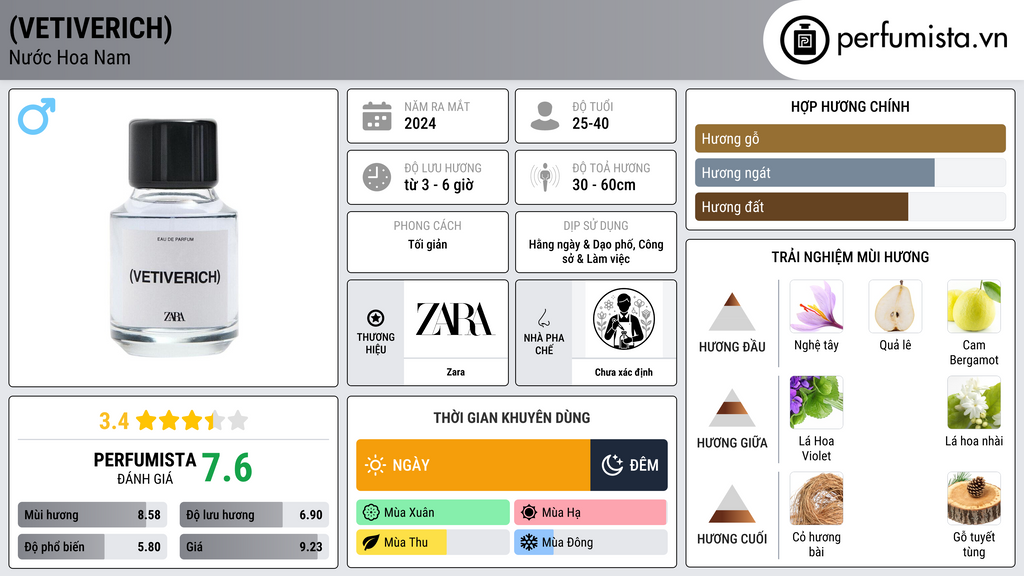Click the yellow star rating icons

(x=191, y=421)
